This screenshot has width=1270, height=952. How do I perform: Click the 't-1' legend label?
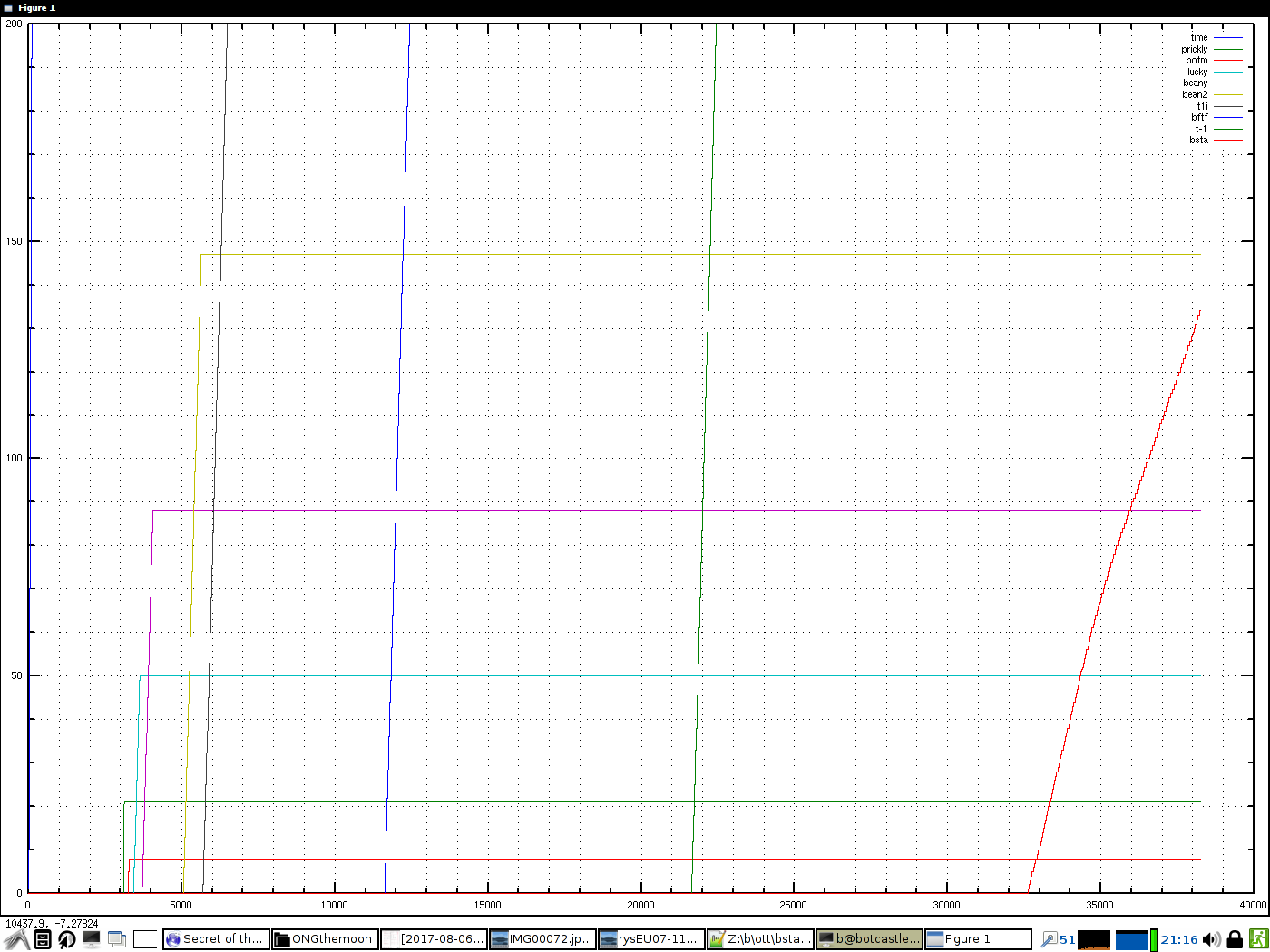[1201, 129]
